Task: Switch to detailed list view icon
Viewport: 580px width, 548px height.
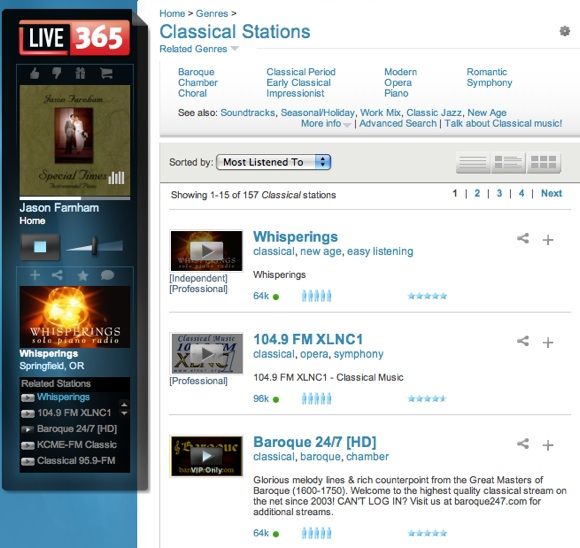Action: point(508,163)
